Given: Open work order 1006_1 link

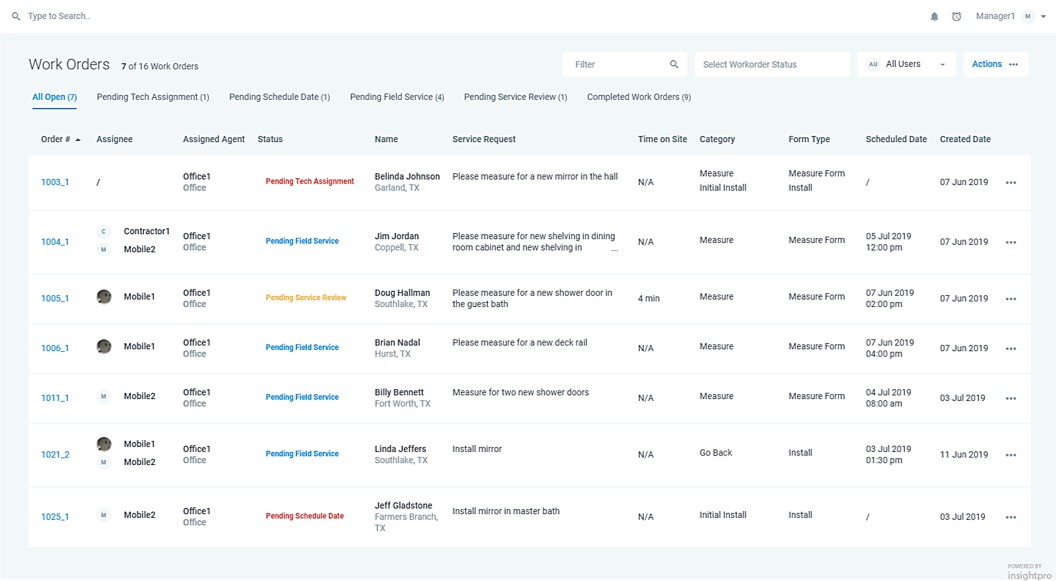Looking at the screenshot, I should click(x=55, y=349).
